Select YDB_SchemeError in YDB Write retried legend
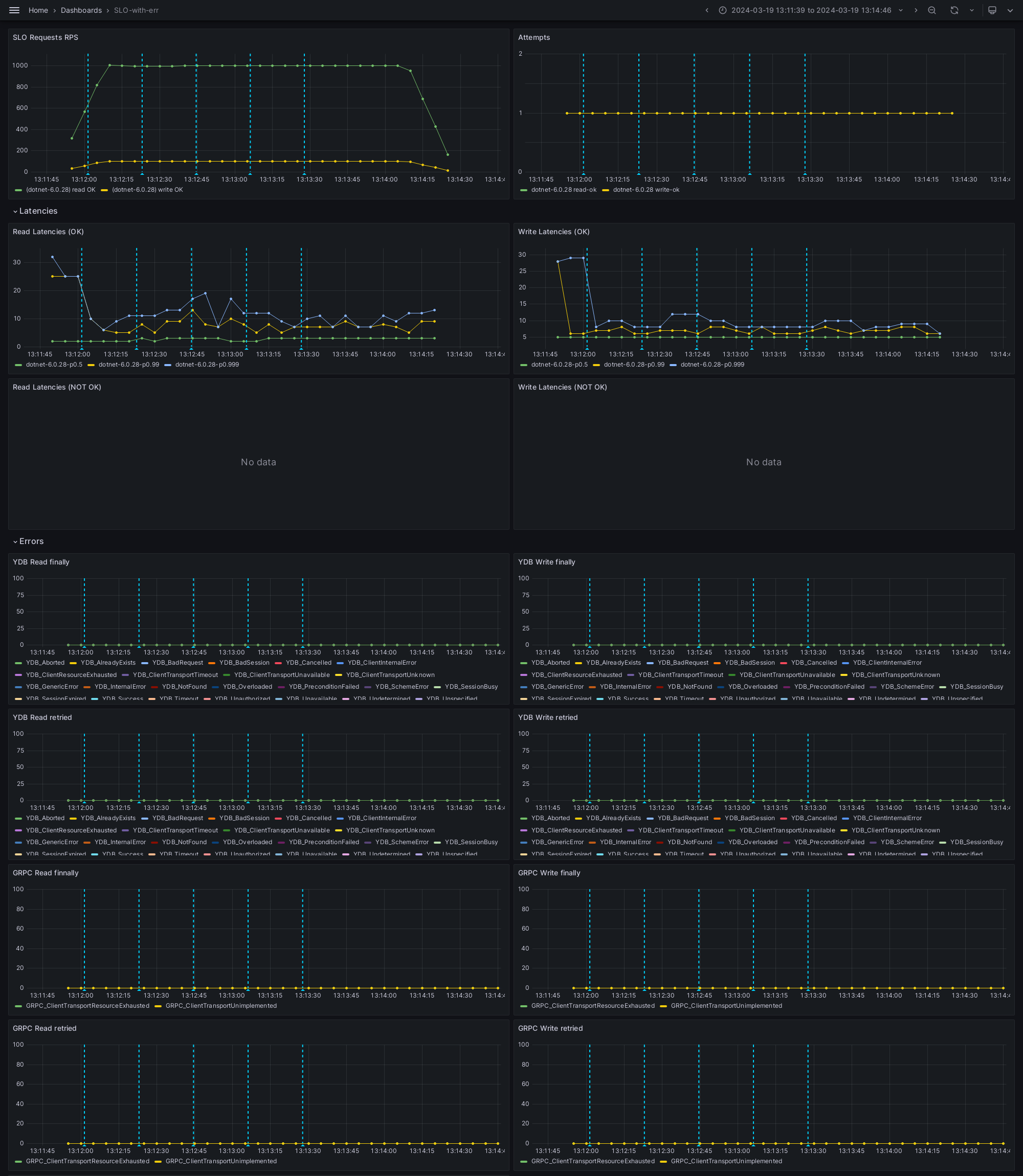This screenshot has height=1176, width=1023. [x=907, y=842]
